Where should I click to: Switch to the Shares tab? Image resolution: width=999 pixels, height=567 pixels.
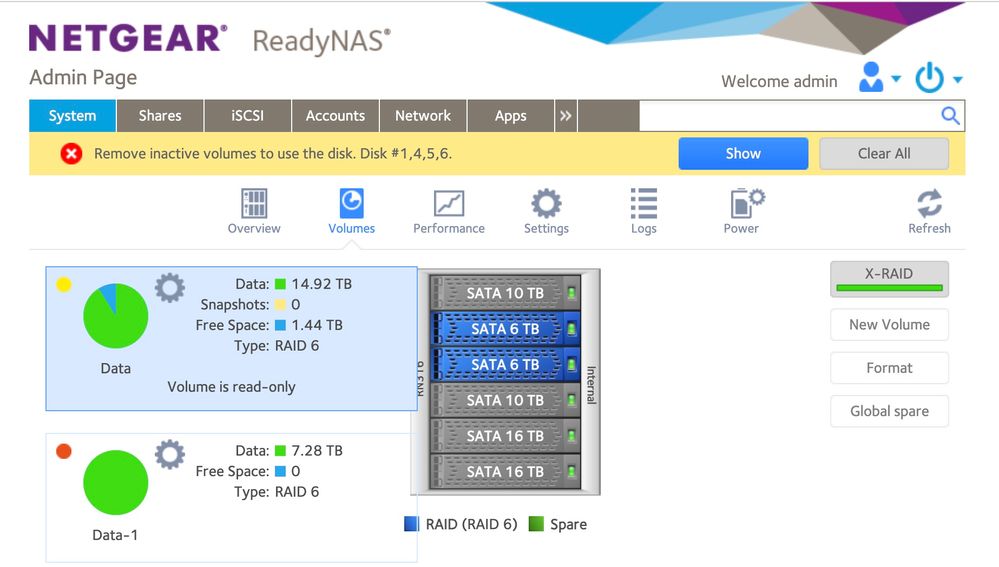pos(160,116)
